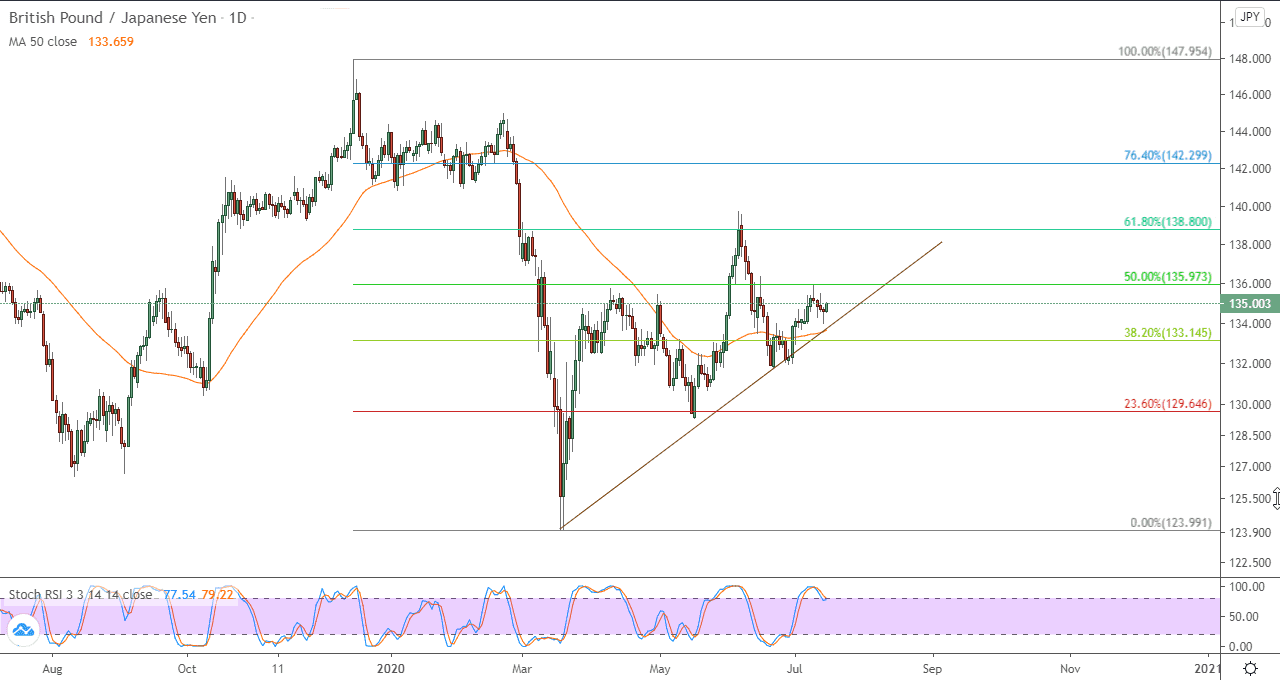Viewport: 1280px width, 680px height.
Task: Click the 148.000 price scale label
Action: [x=1251, y=59]
